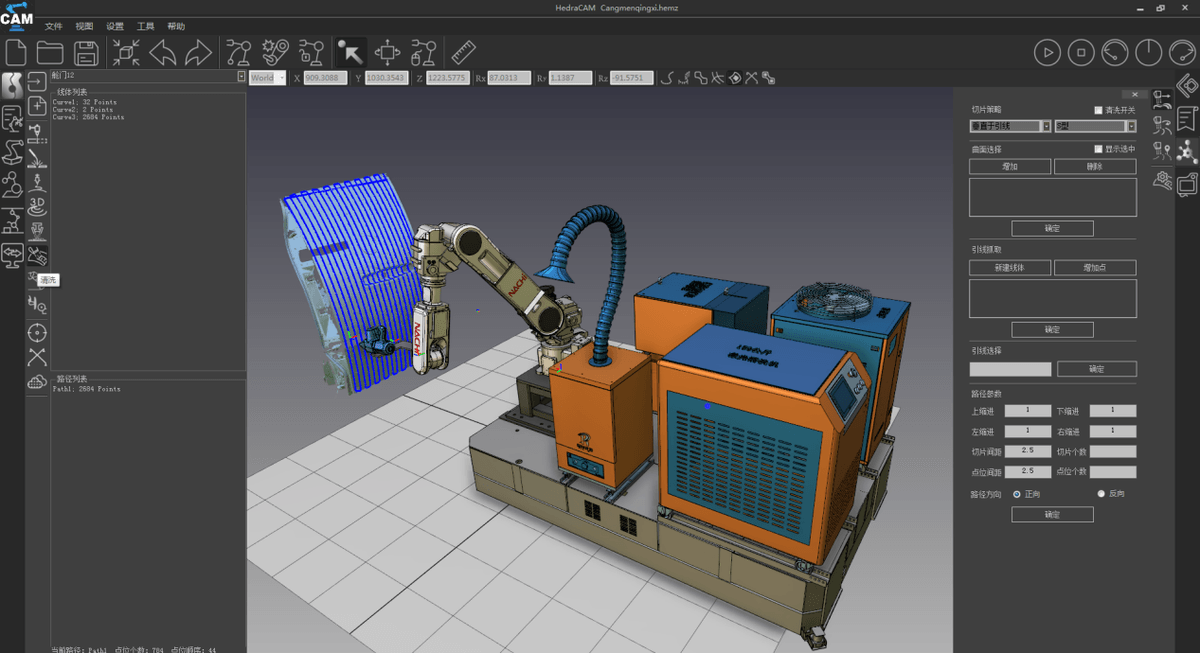Open the ruler measurement tool
Image resolution: width=1200 pixels, height=653 pixels.
point(463,52)
